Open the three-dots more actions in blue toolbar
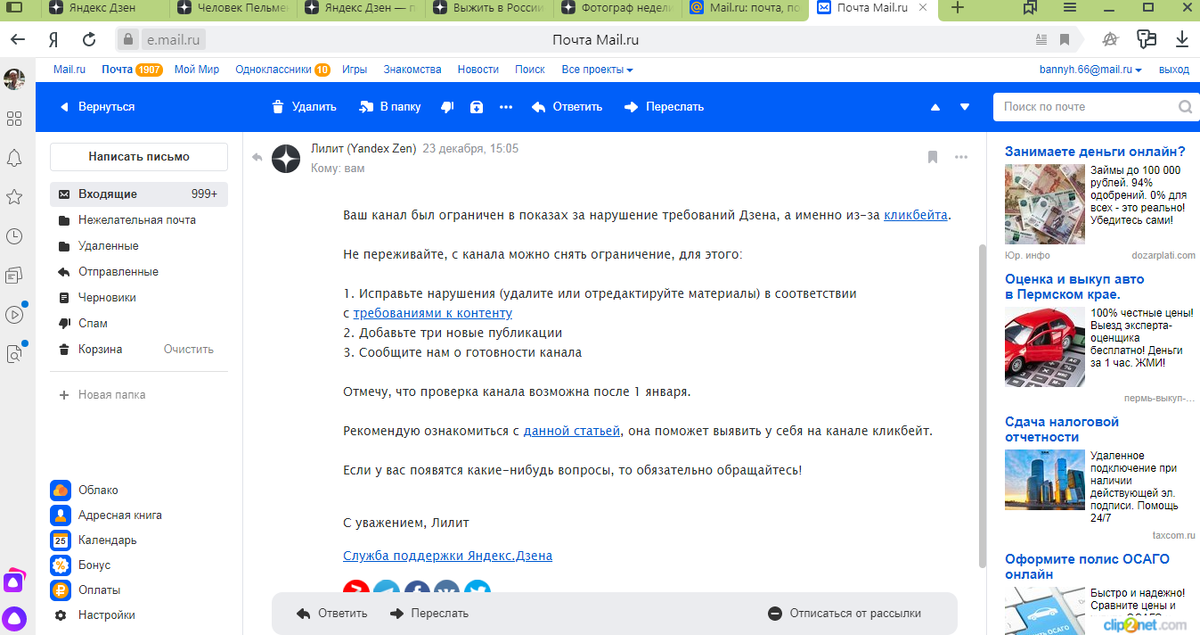 point(506,107)
